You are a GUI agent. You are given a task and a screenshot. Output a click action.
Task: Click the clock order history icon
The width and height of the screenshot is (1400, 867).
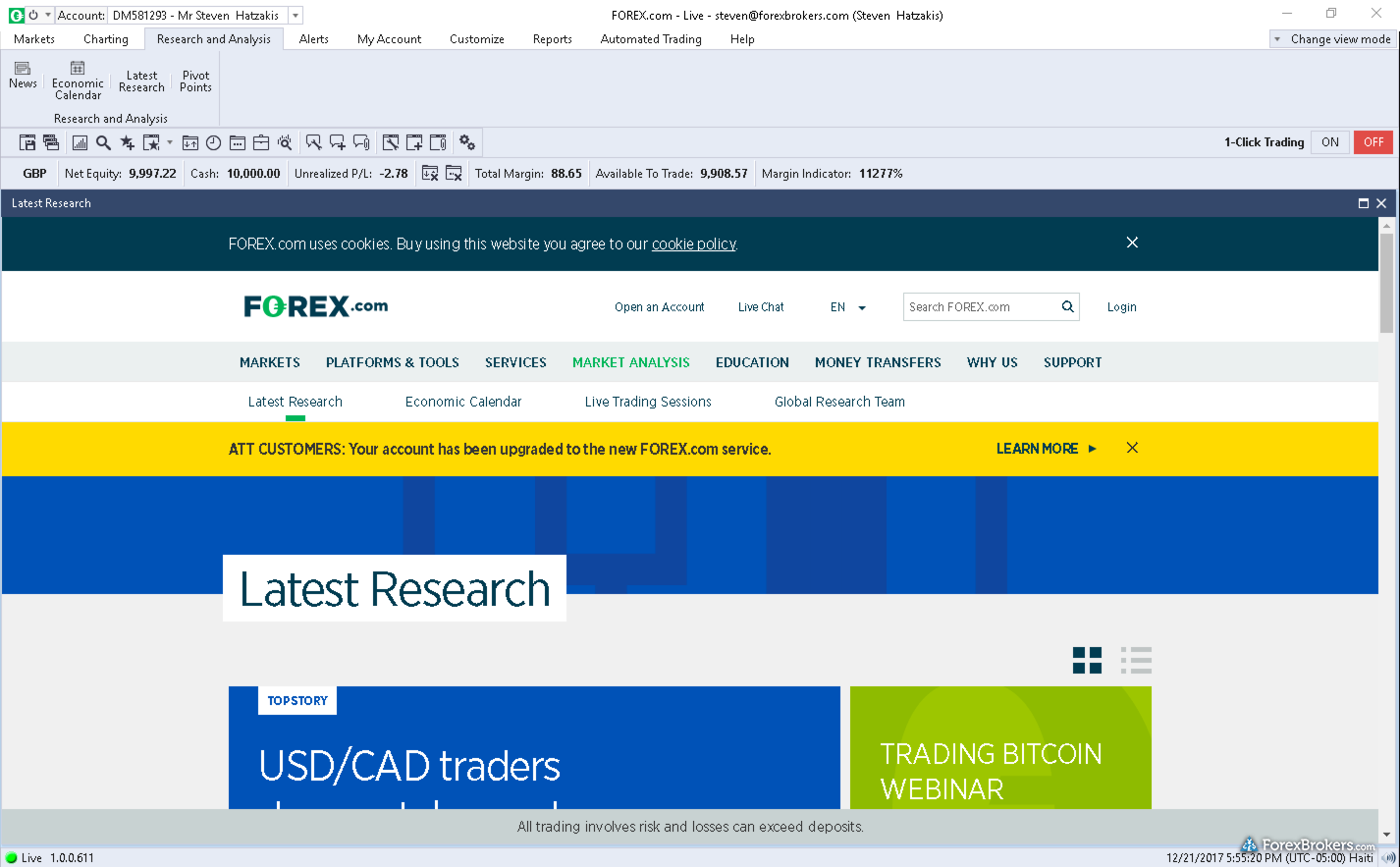[213, 142]
